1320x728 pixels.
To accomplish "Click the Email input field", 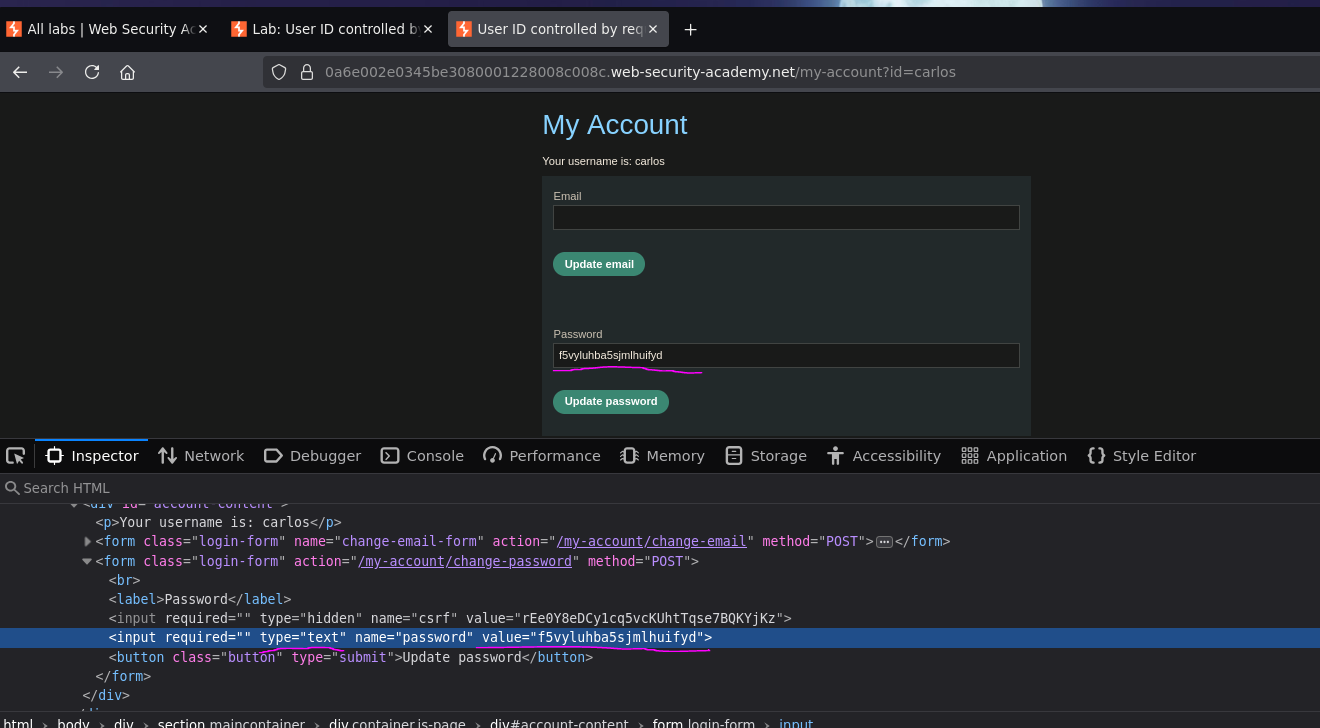I will tap(786, 218).
